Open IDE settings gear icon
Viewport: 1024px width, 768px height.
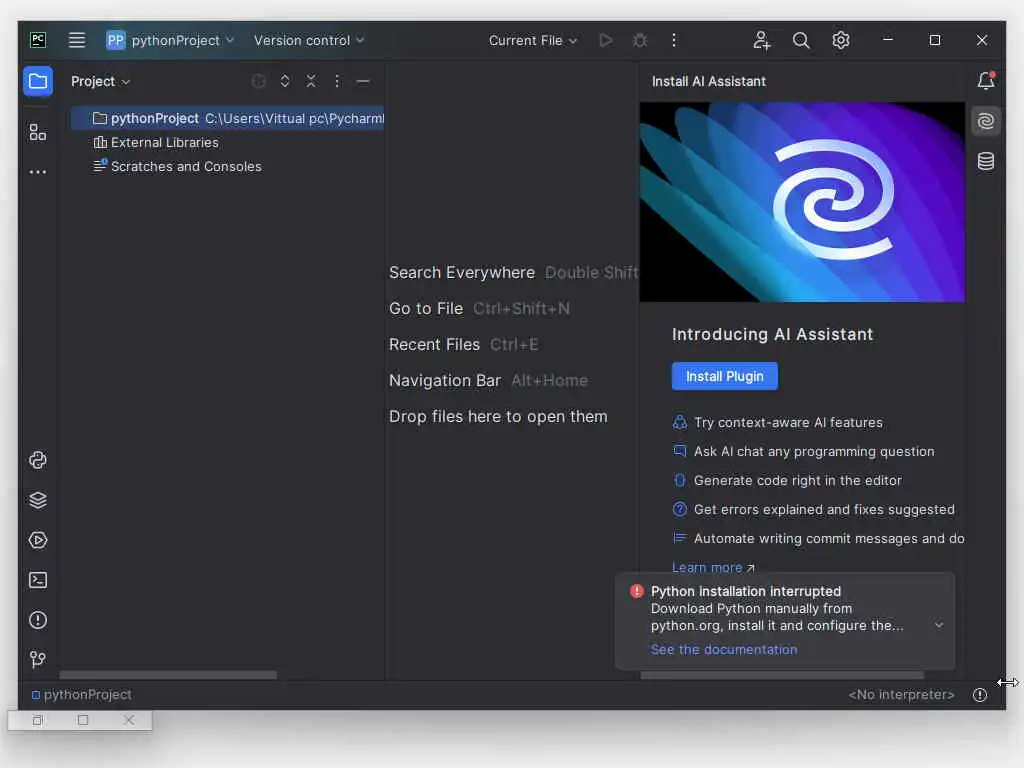coord(840,40)
